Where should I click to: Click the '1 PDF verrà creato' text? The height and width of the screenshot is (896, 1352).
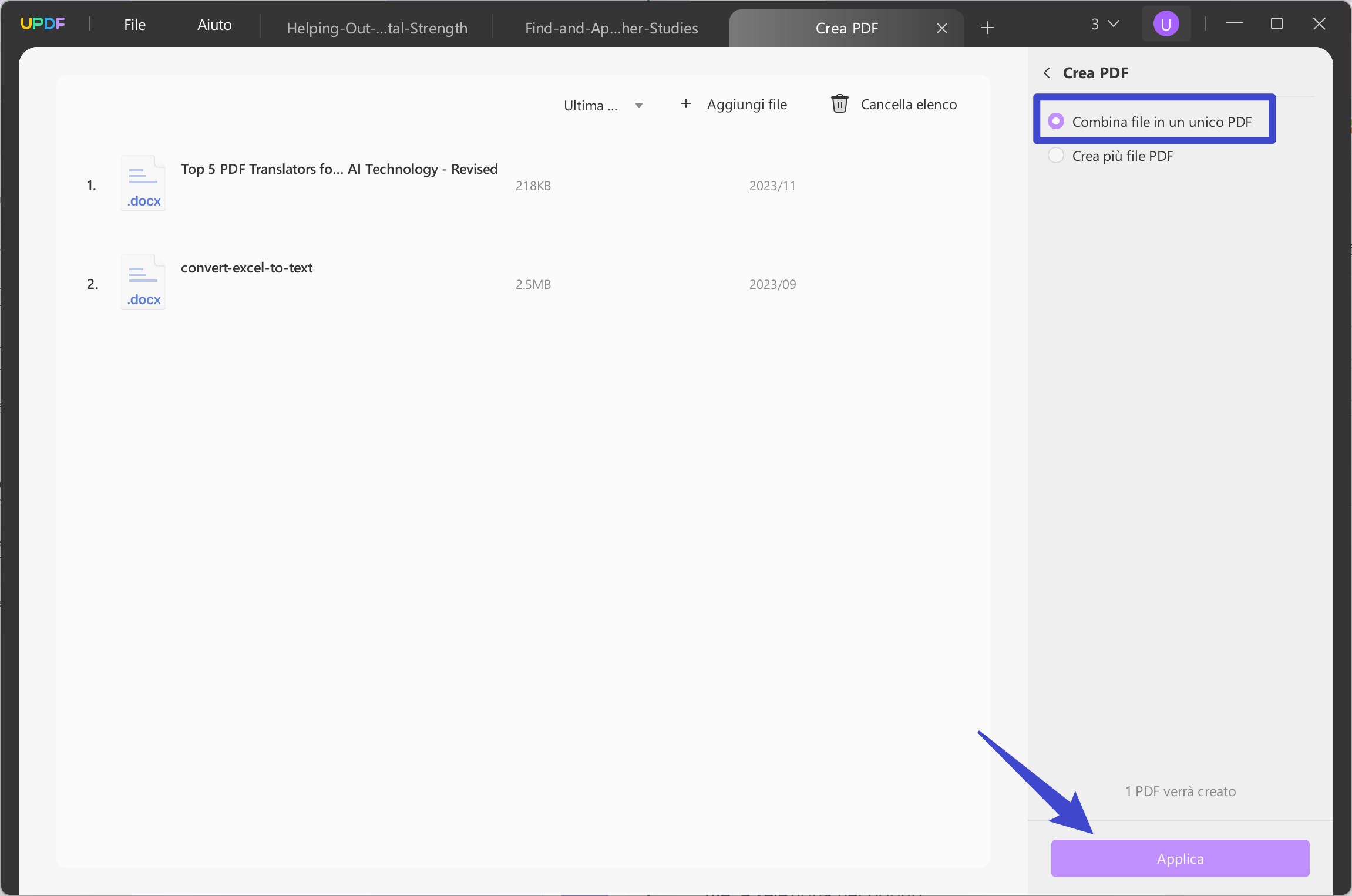tap(1181, 791)
